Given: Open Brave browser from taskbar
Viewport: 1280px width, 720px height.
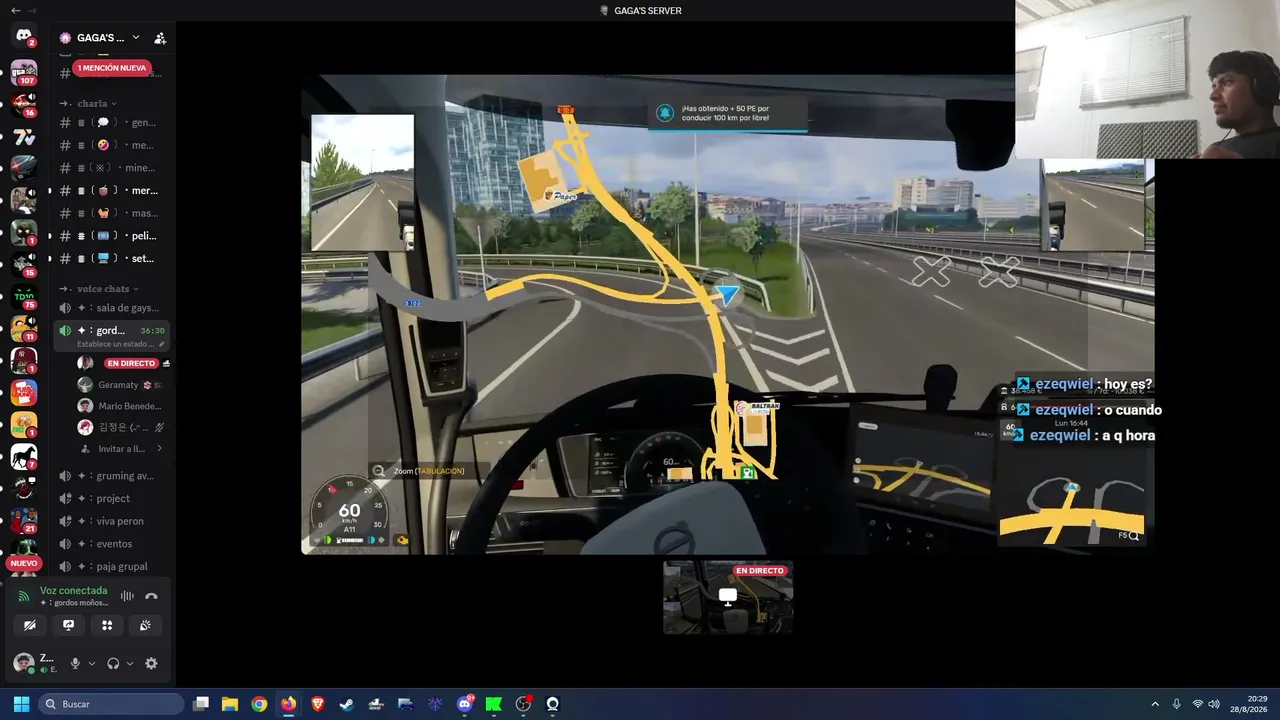Looking at the screenshot, I should pyautogui.click(x=318, y=704).
